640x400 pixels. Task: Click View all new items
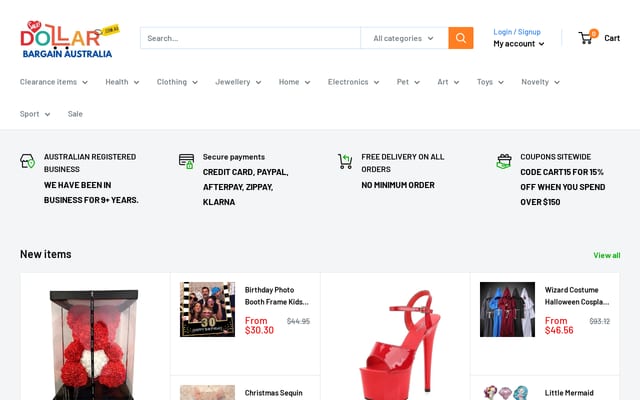[607, 255]
